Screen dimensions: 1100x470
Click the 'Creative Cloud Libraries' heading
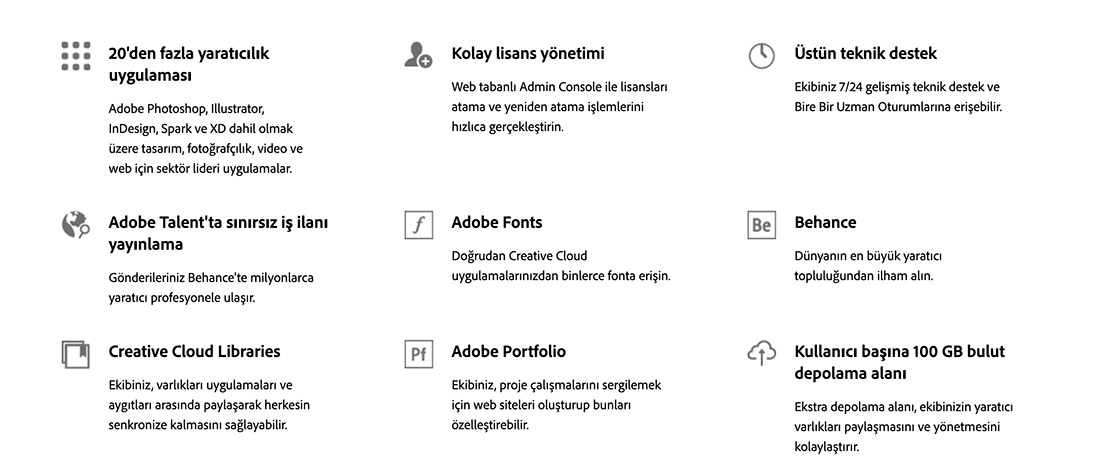(x=194, y=351)
